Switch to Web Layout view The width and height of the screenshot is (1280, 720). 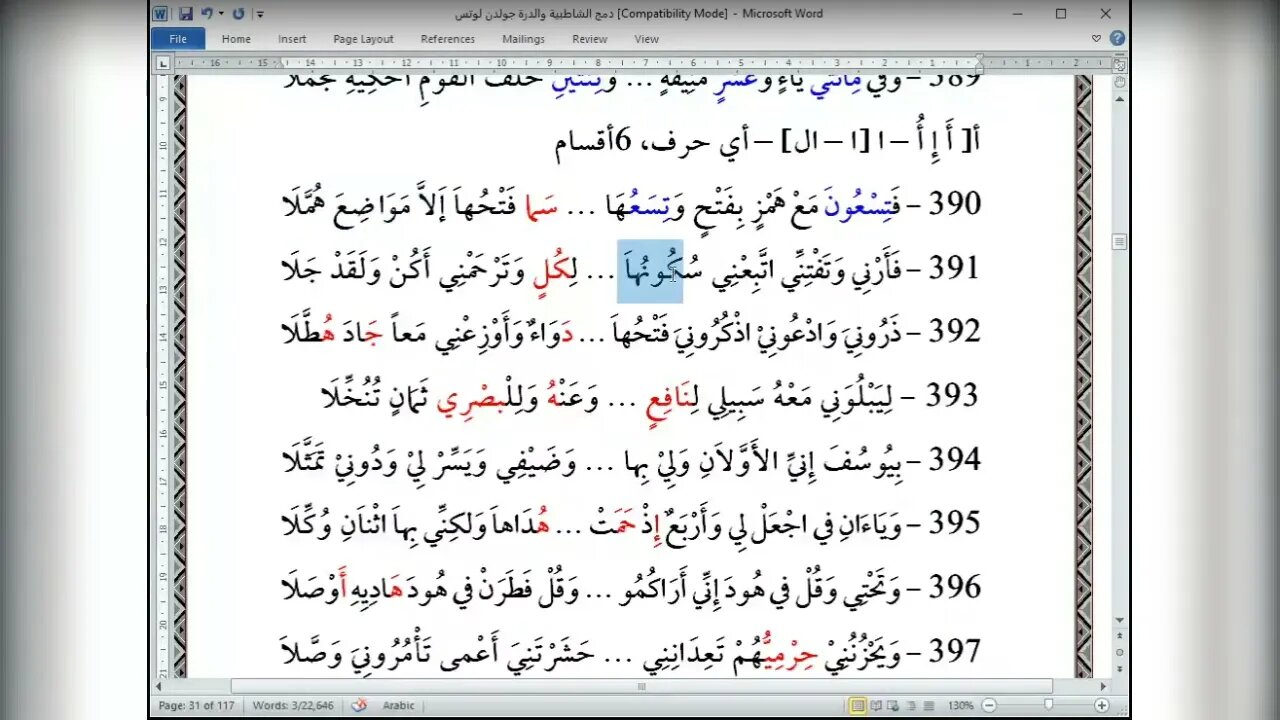[895, 706]
